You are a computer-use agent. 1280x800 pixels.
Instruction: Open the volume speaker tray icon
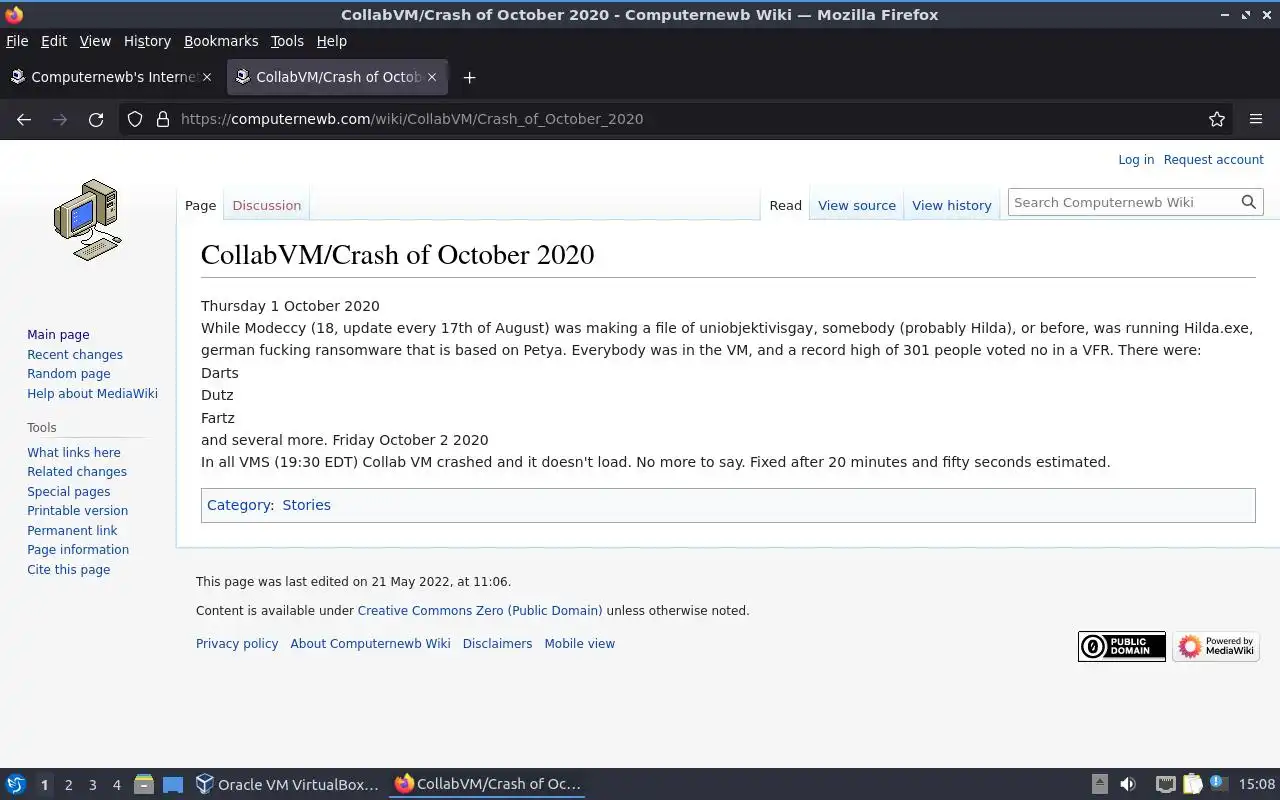click(1128, 784)
